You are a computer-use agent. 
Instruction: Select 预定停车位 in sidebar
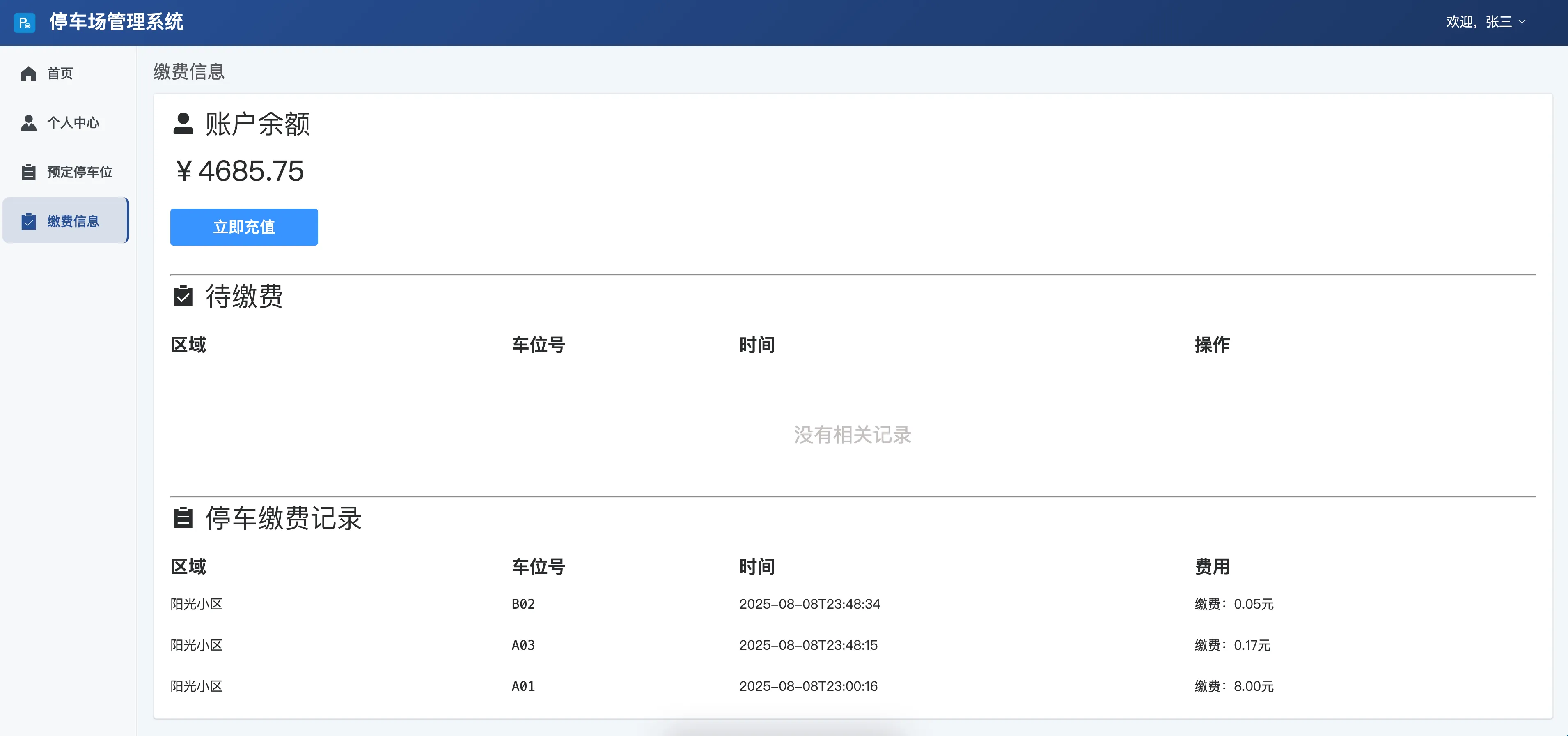(x=80, y=172)
